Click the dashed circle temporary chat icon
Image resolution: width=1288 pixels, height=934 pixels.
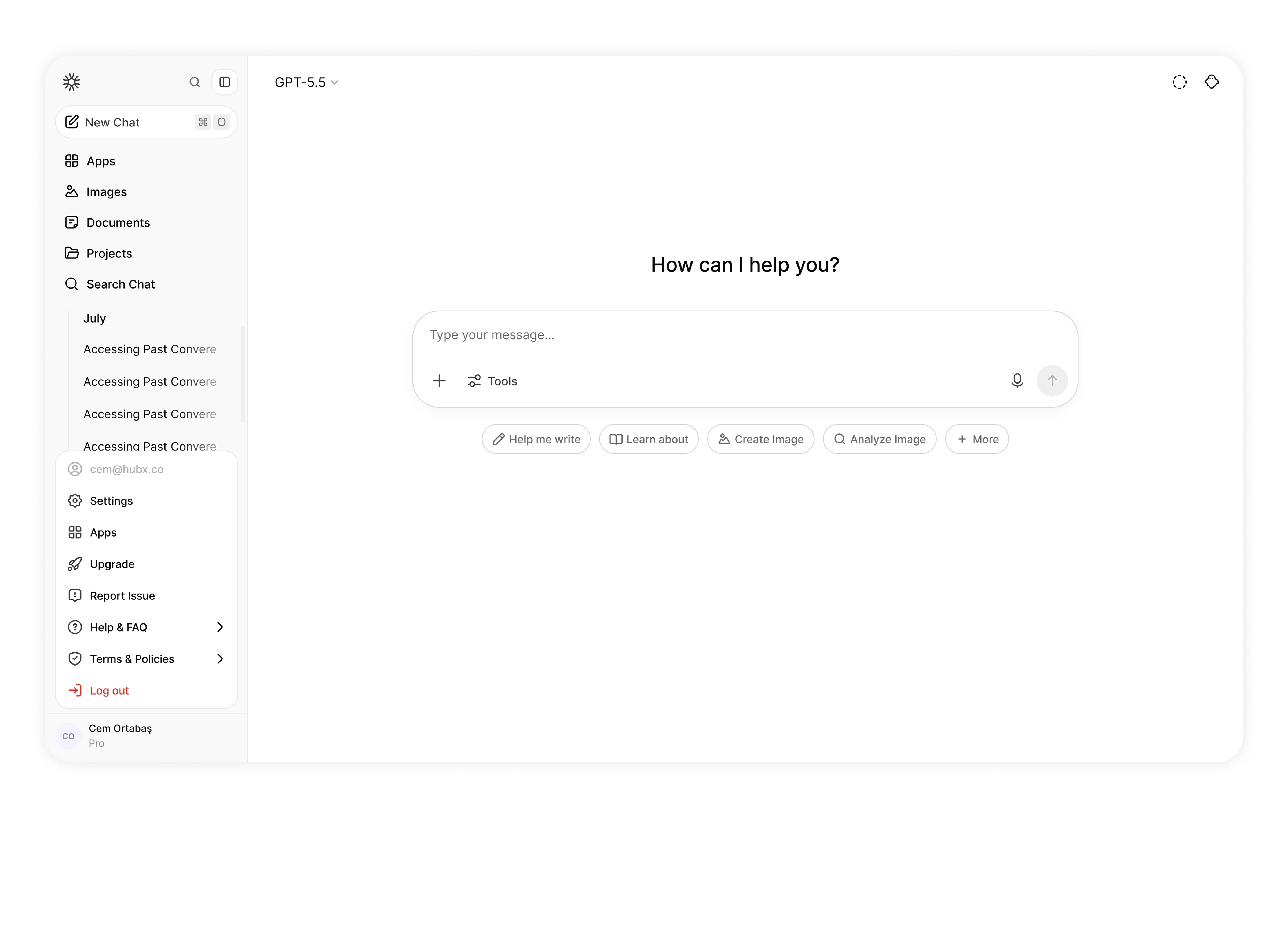pos(1180,82)
